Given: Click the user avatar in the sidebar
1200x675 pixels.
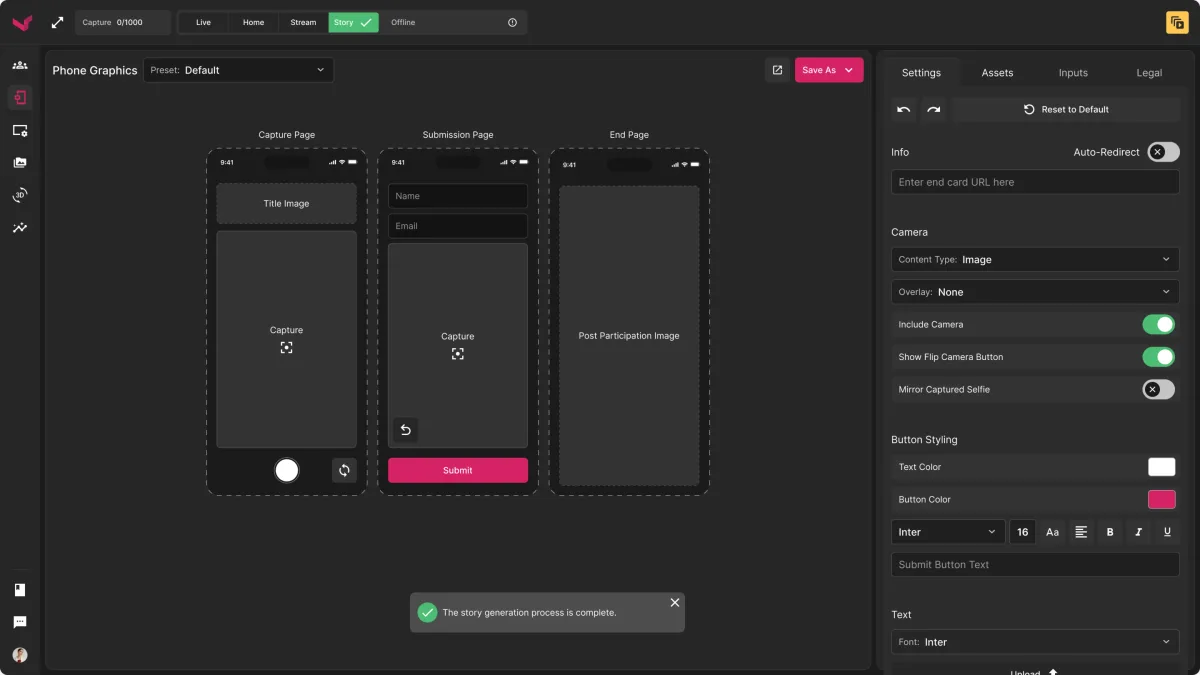Looking at the screenshot, I should pyautogui.click(x=20, y=655).
